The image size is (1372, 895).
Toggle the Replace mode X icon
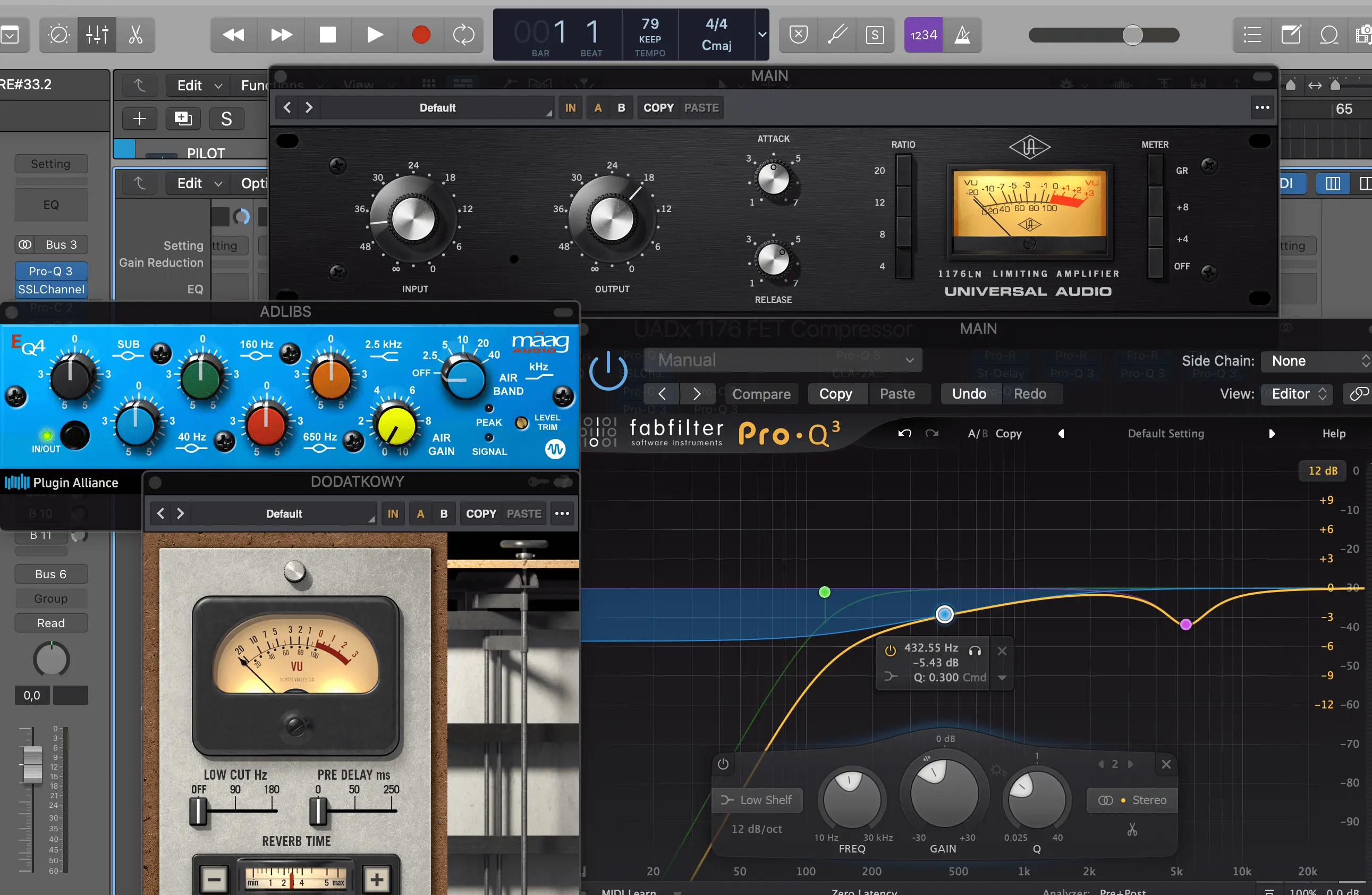click(x=799, y=35)
